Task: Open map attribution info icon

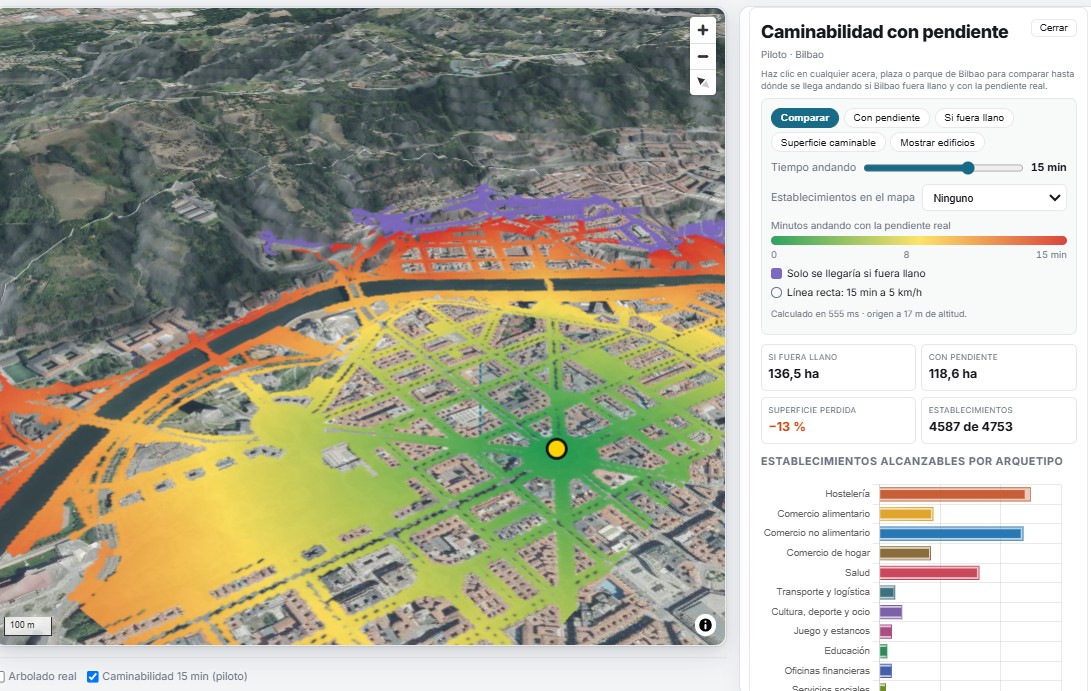Action: pyautogui.click(x=705, y=625)
